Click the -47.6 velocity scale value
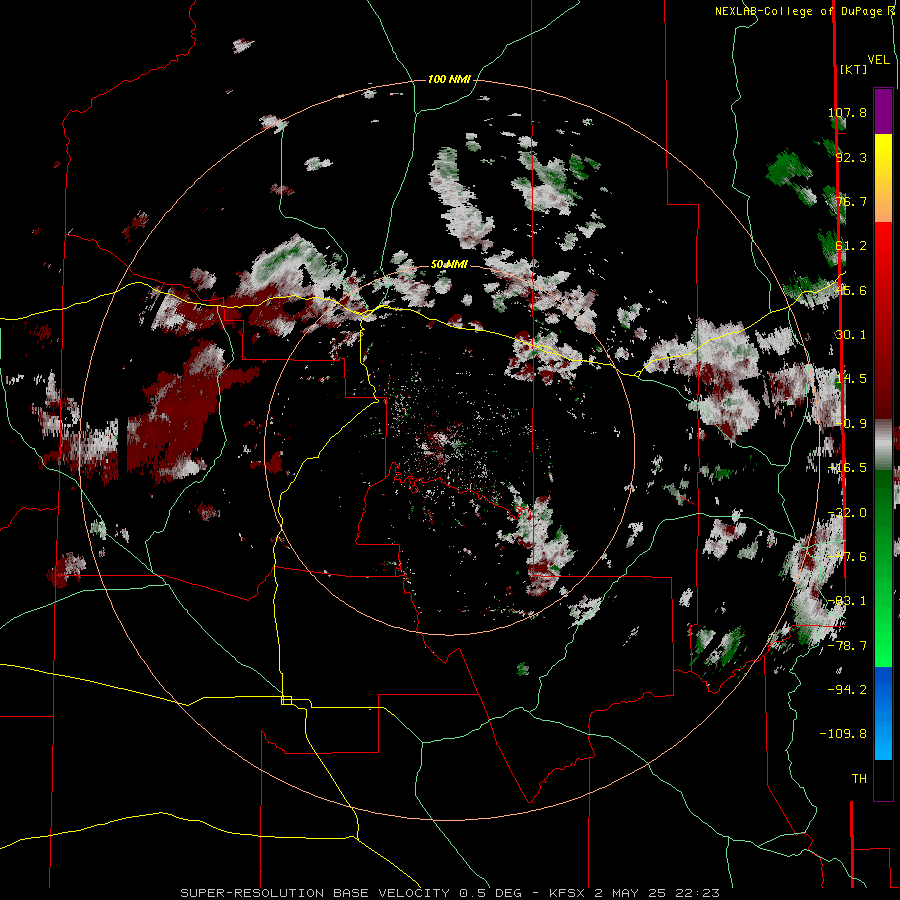This screenshot has height=900, width=900. point(848,557)
